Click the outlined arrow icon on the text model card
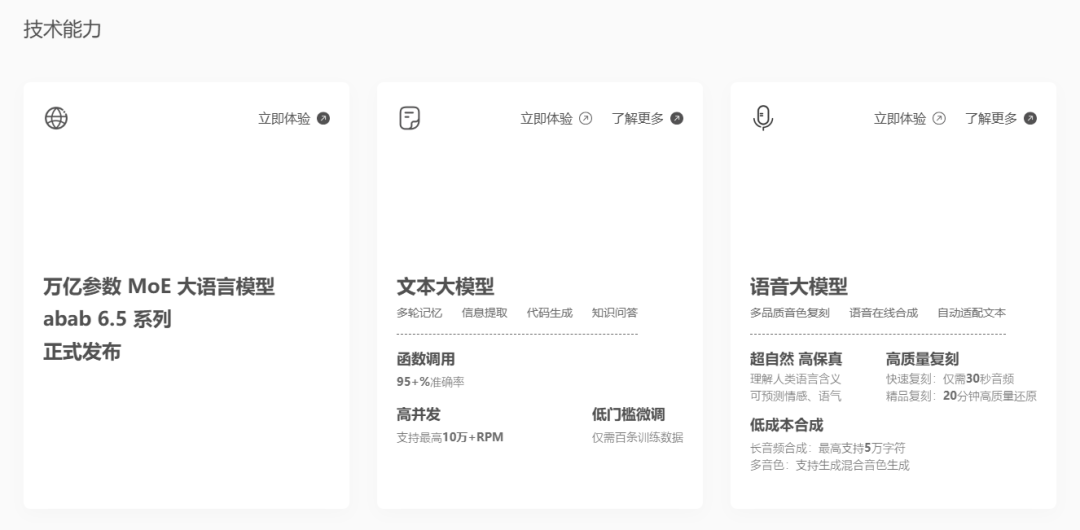 click(x=586, y=119)
